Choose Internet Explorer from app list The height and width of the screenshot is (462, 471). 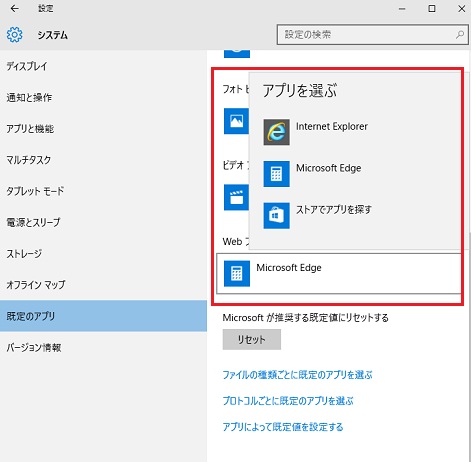click(x=355, y=132)
